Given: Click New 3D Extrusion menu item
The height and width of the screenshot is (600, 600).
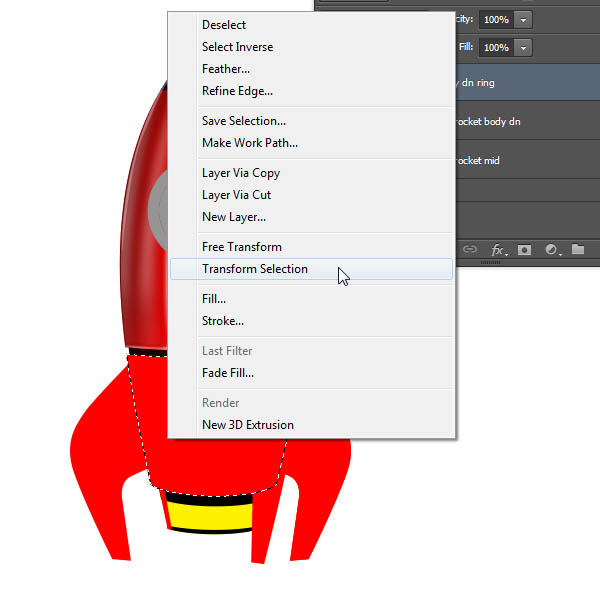Looking at the screenshot, I should tap(248, 425).
